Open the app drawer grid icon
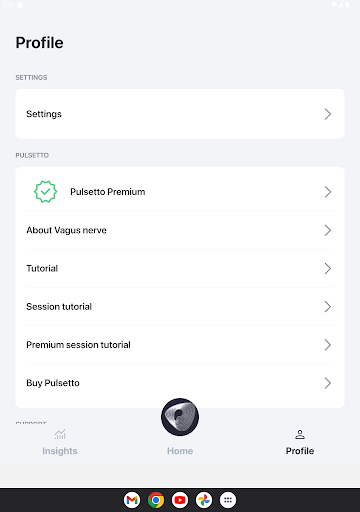360x512 pixels. pos(228,500)
